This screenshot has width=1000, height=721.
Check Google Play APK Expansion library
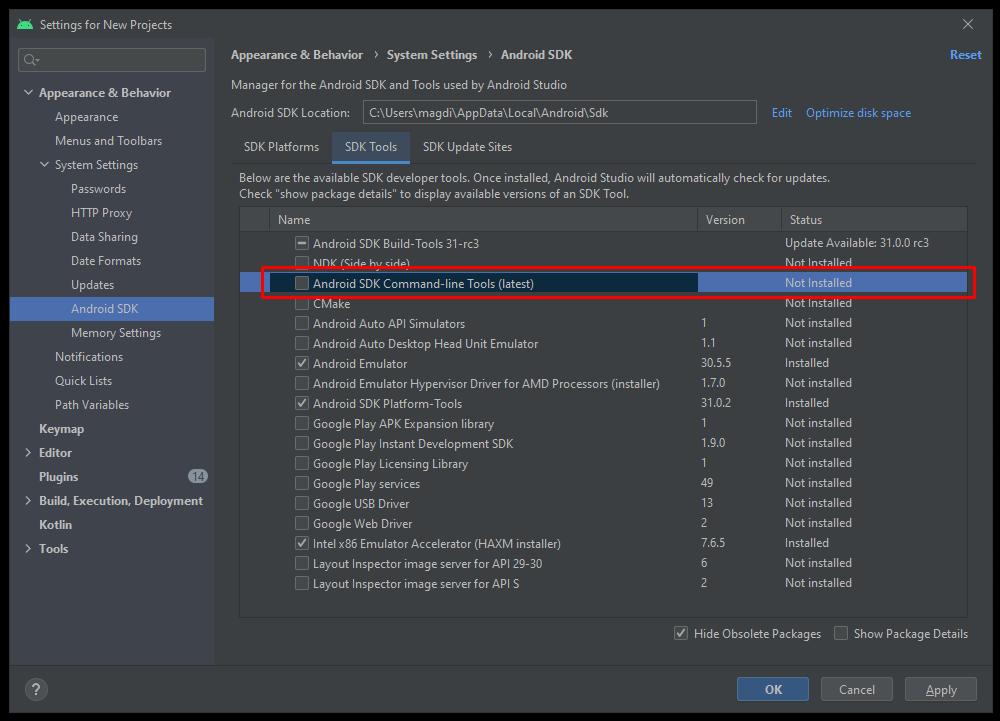point(302,423)
